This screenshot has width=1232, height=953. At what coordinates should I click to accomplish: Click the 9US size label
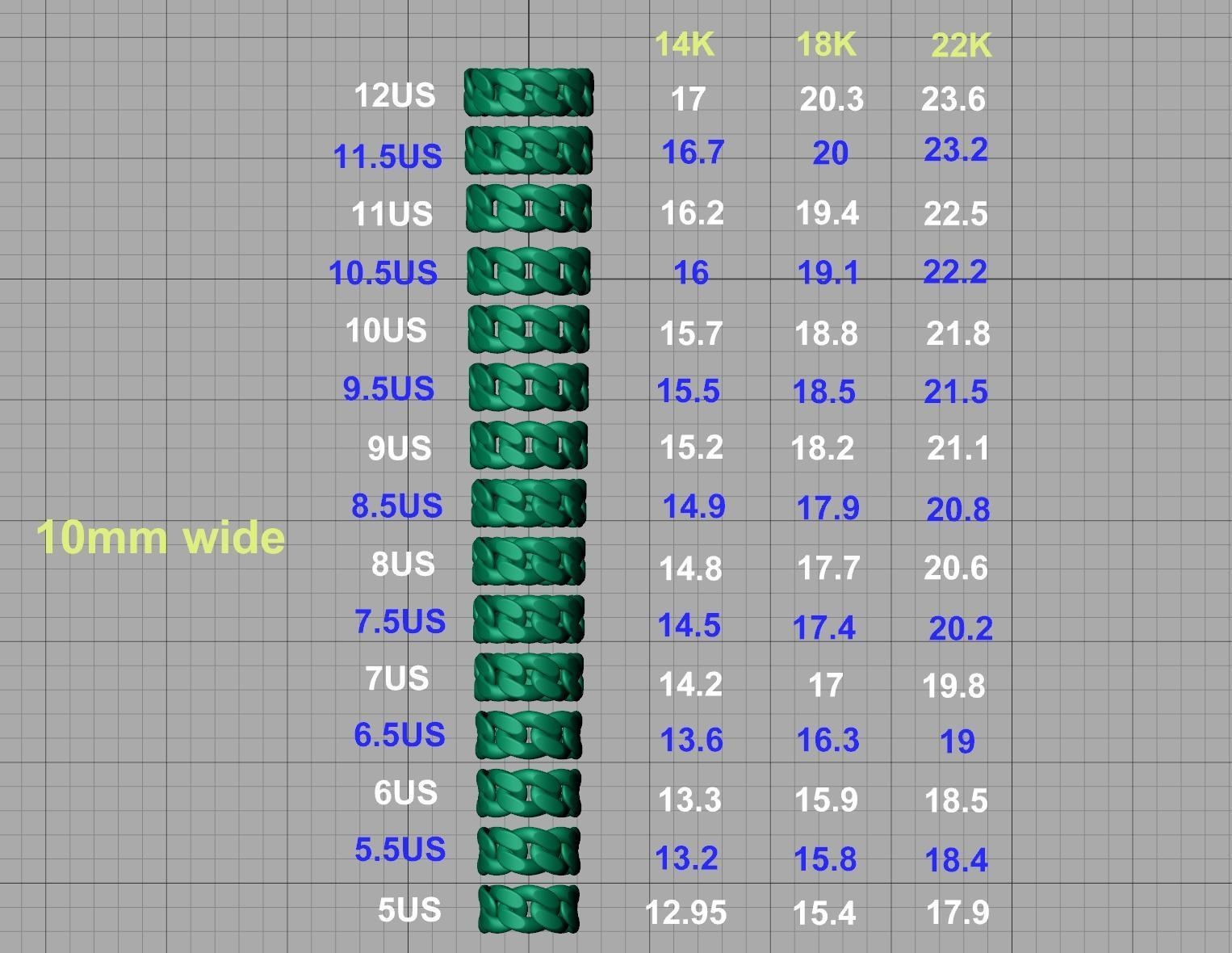[x=400, y=447]
